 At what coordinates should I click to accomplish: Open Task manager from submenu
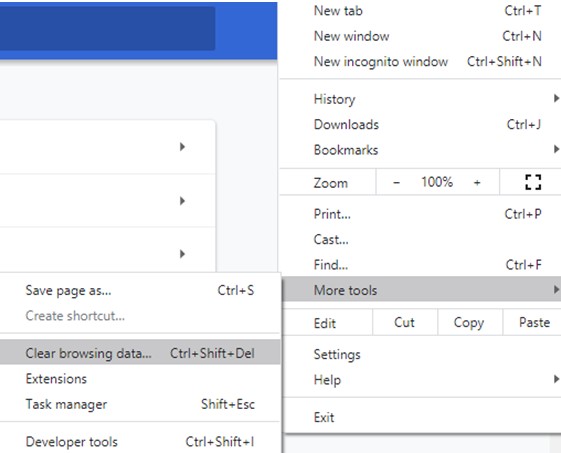click(x=140, y=404)
